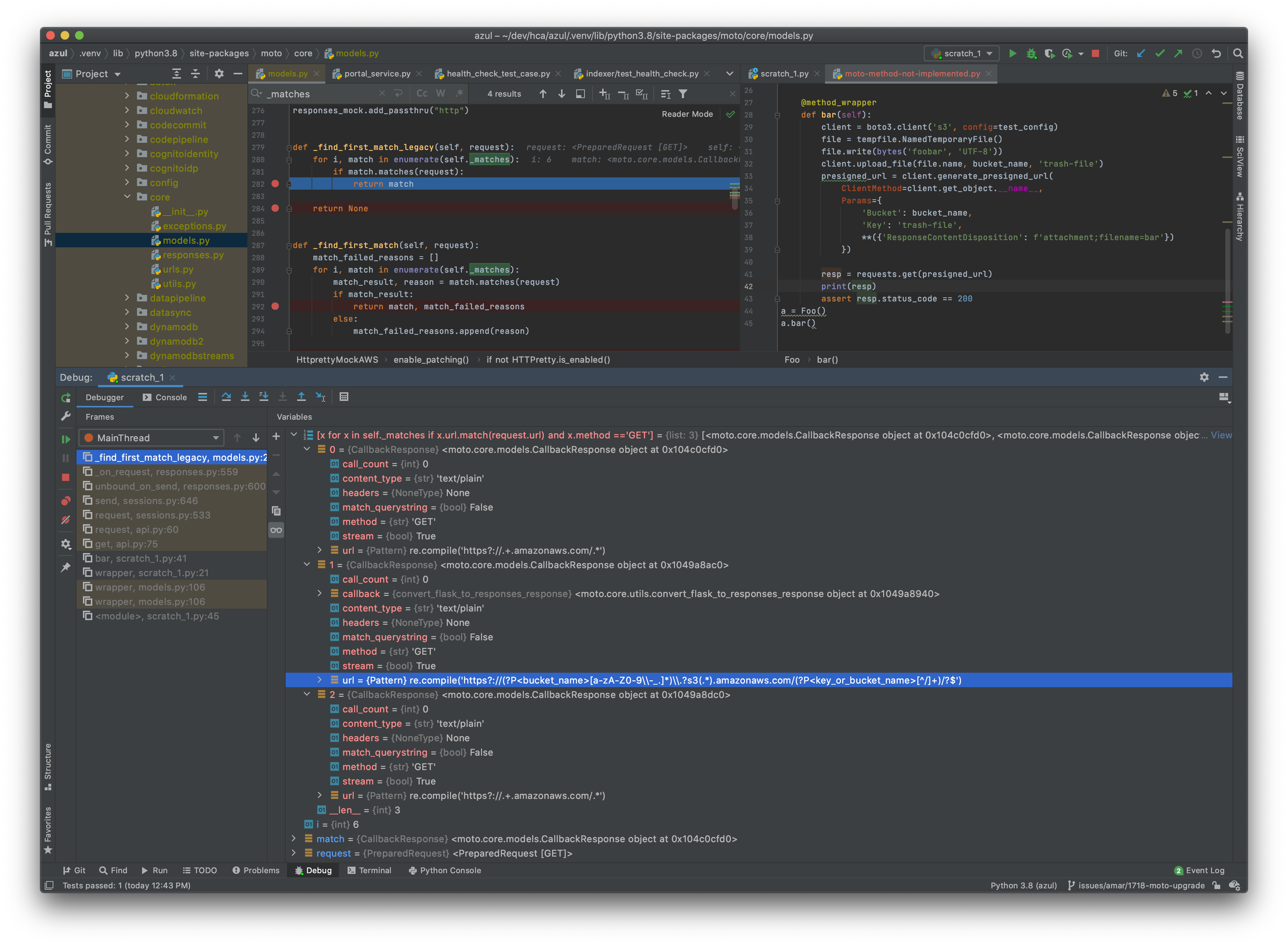The width and height of the screenshot is (1288, 946).
Task: Toggle breakpoint on line 292
Action: (275, 306)
